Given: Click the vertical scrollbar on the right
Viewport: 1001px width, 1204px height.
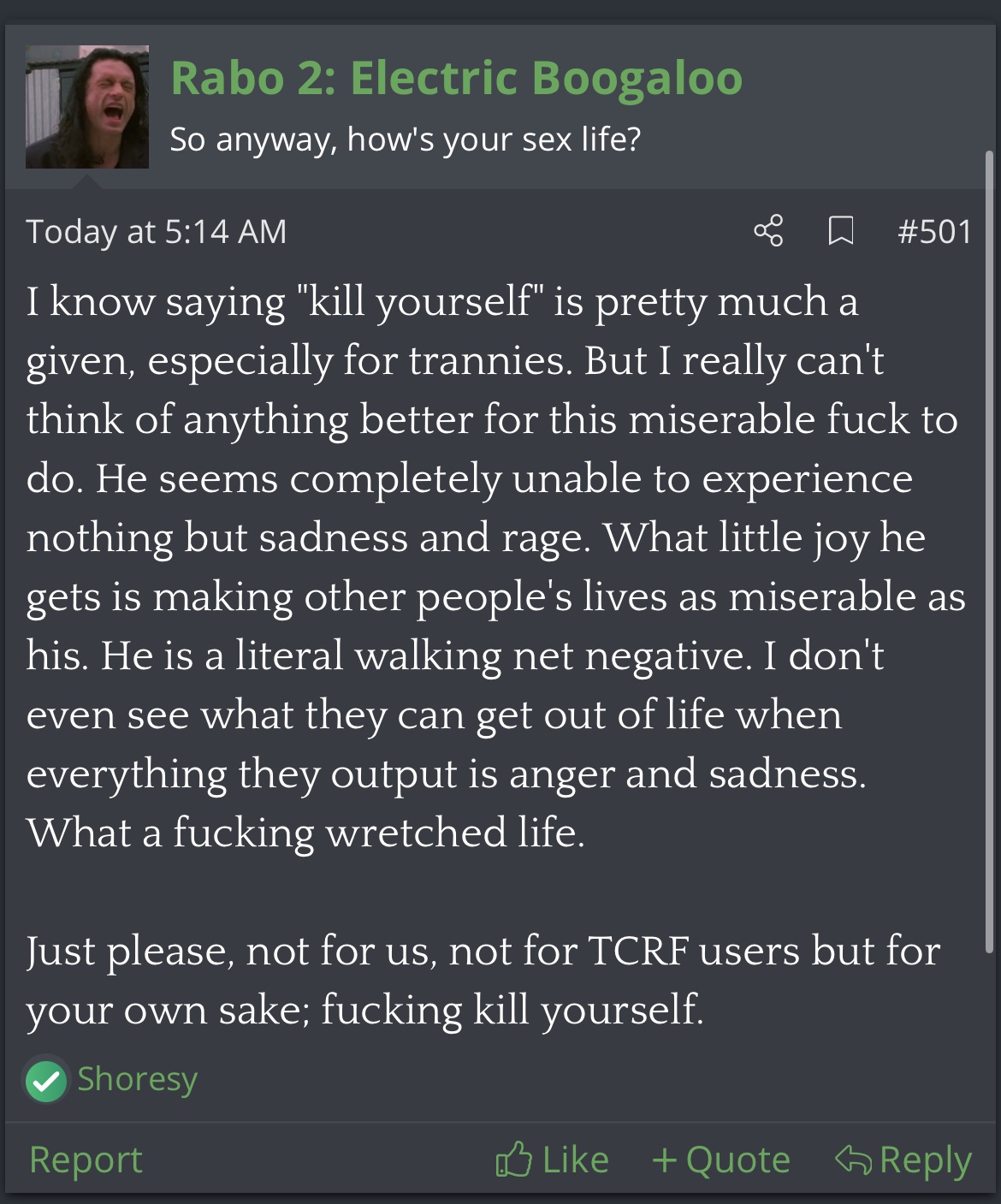Looking at the screenshot, I should point(990,548).
